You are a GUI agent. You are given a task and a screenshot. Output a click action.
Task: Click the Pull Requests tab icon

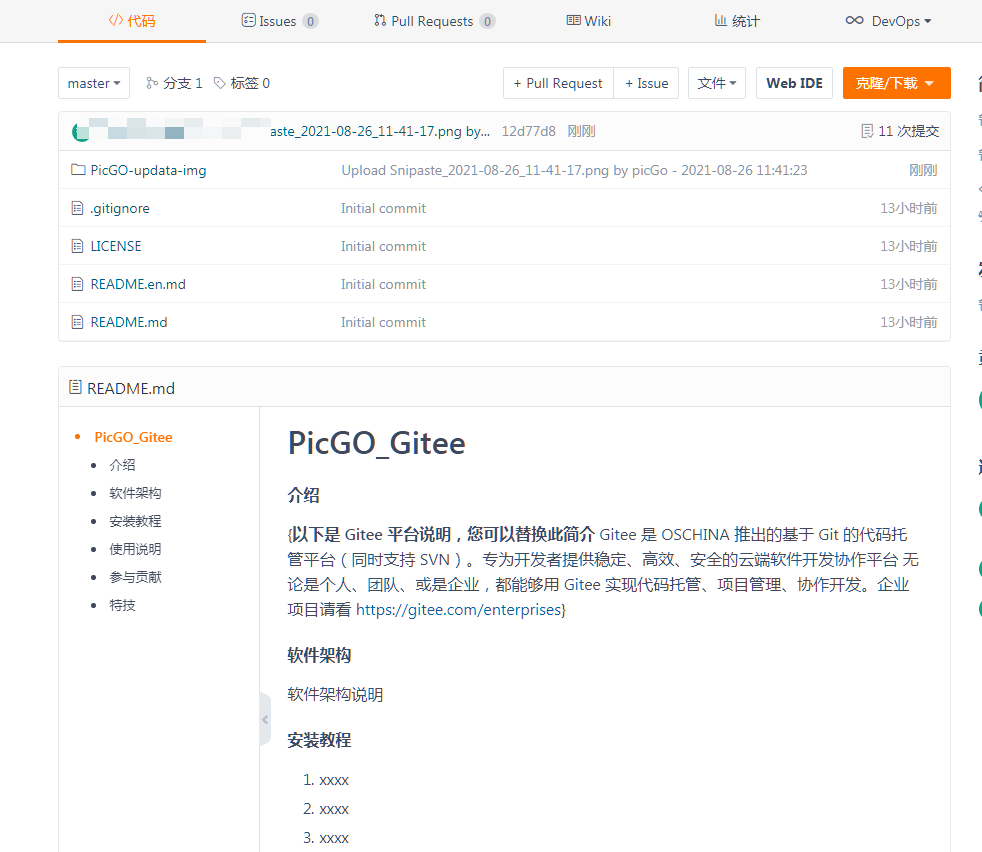point(380,20)
